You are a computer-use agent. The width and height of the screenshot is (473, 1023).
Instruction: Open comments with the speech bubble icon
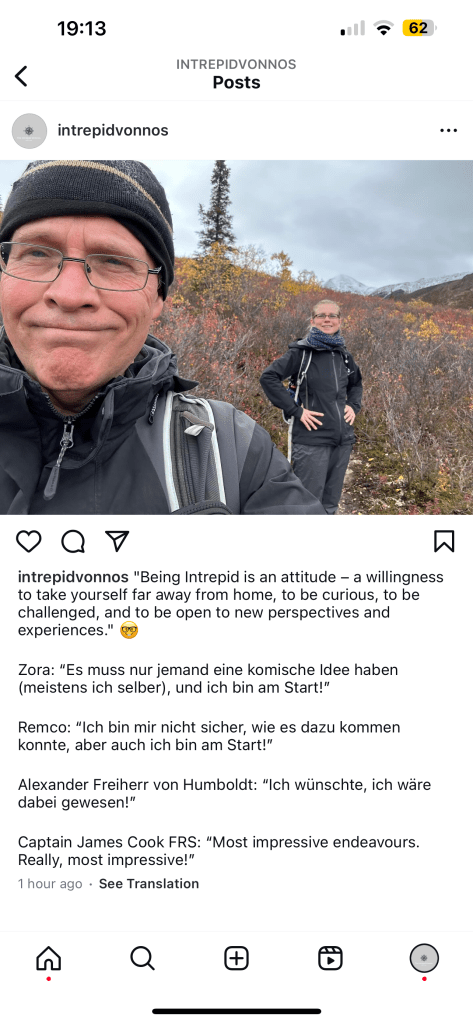tap(73, 541)
